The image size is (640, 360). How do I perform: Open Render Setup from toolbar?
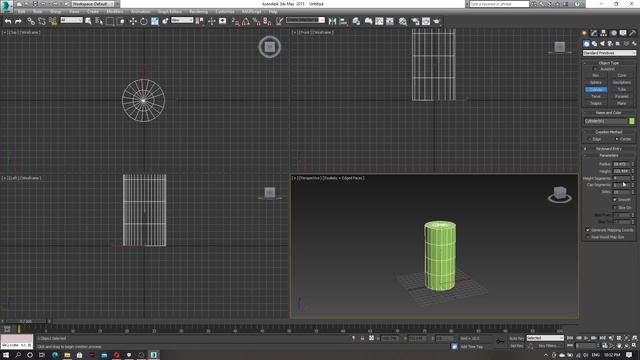[x=415, y=21]
